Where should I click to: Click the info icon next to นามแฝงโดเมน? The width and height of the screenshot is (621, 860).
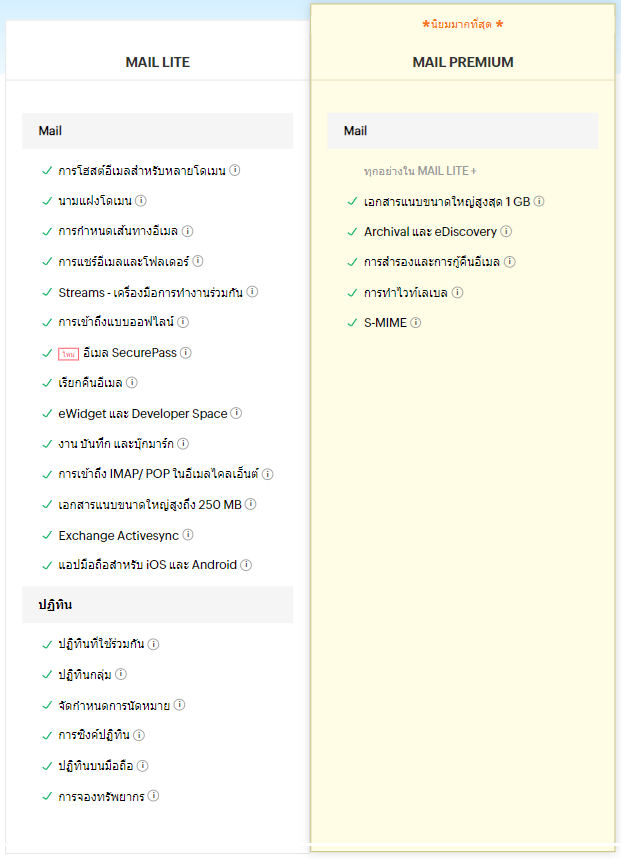click(141, 201)
